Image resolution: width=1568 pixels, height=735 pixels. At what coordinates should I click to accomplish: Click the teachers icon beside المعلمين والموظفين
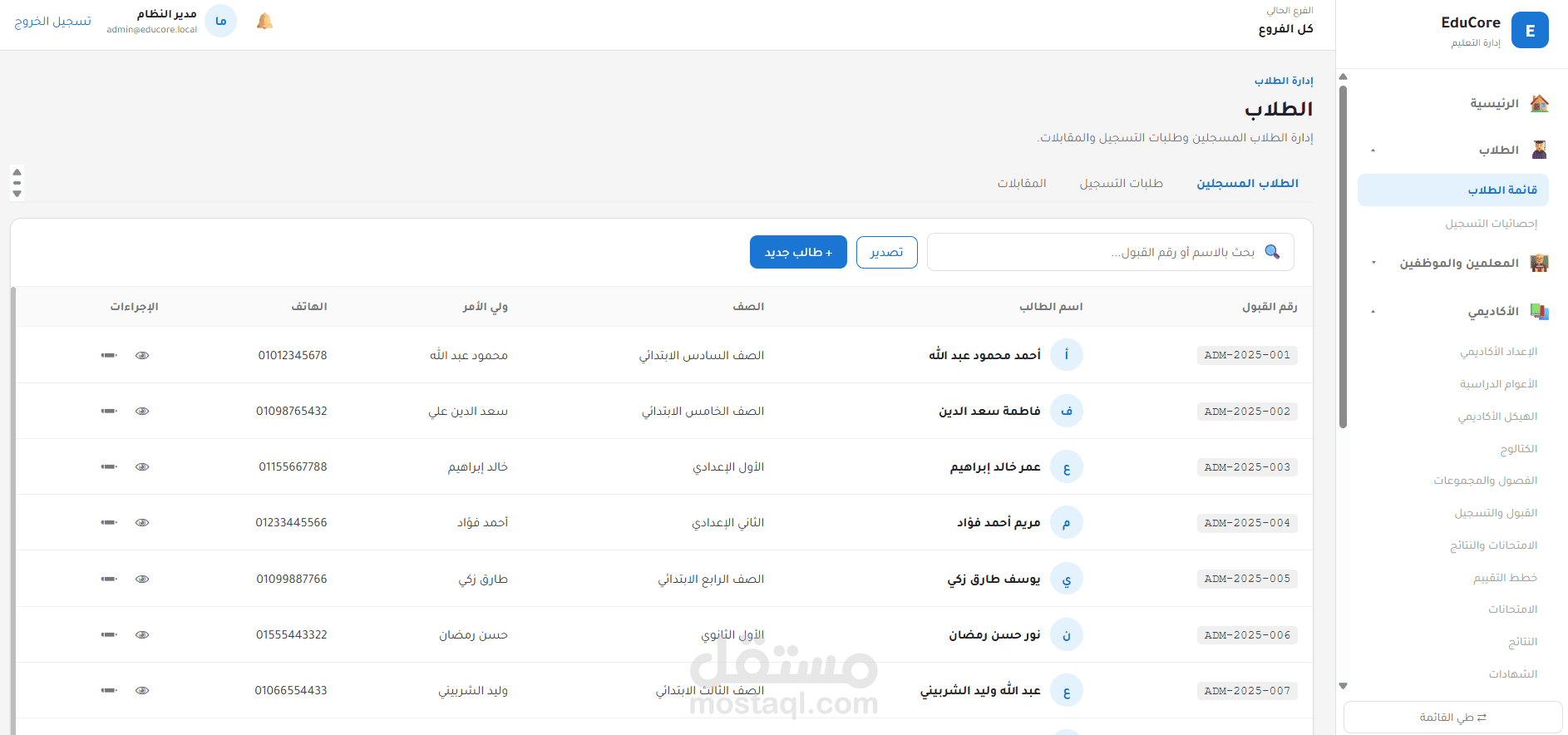pos(1540,263)
